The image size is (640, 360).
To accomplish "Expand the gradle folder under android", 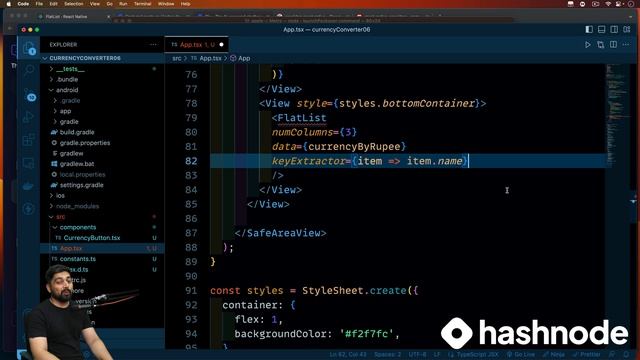I will tap(69, 122).
